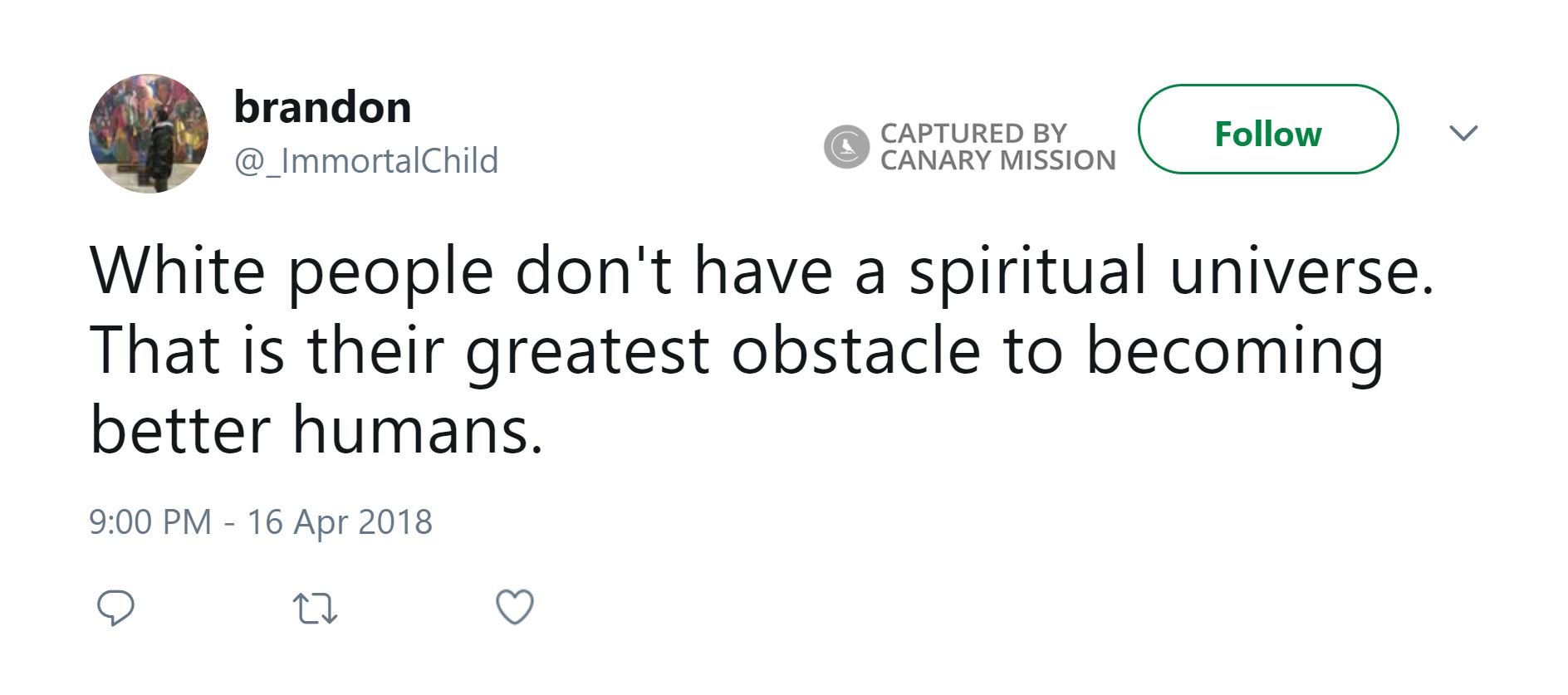Viewport: 1568px width, 695px height.
Task: Like the tweet with the heart icon
Action: pyautogui.click(x=515, y=607)
